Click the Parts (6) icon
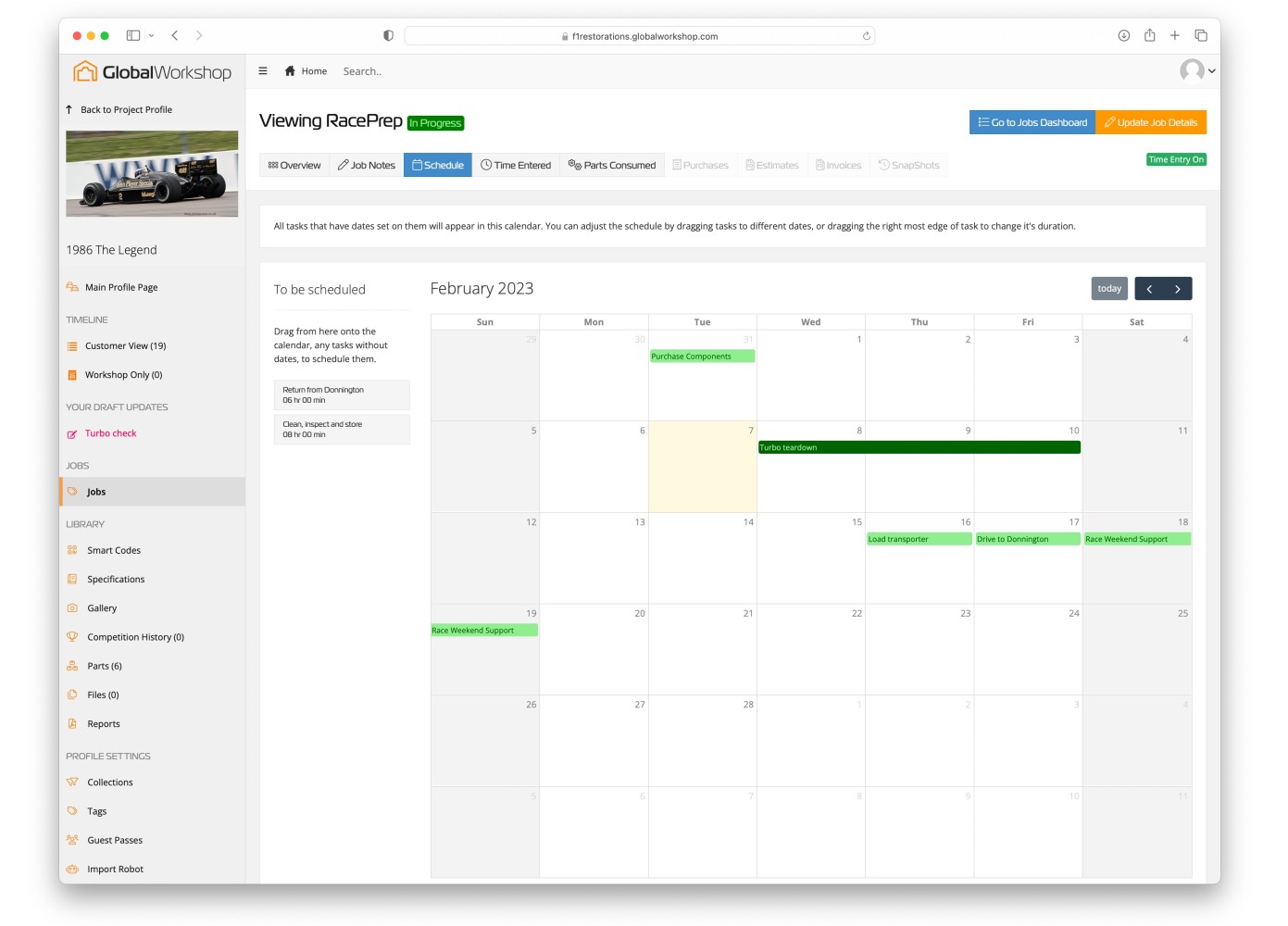1288x926 pixels. point(72,666)
